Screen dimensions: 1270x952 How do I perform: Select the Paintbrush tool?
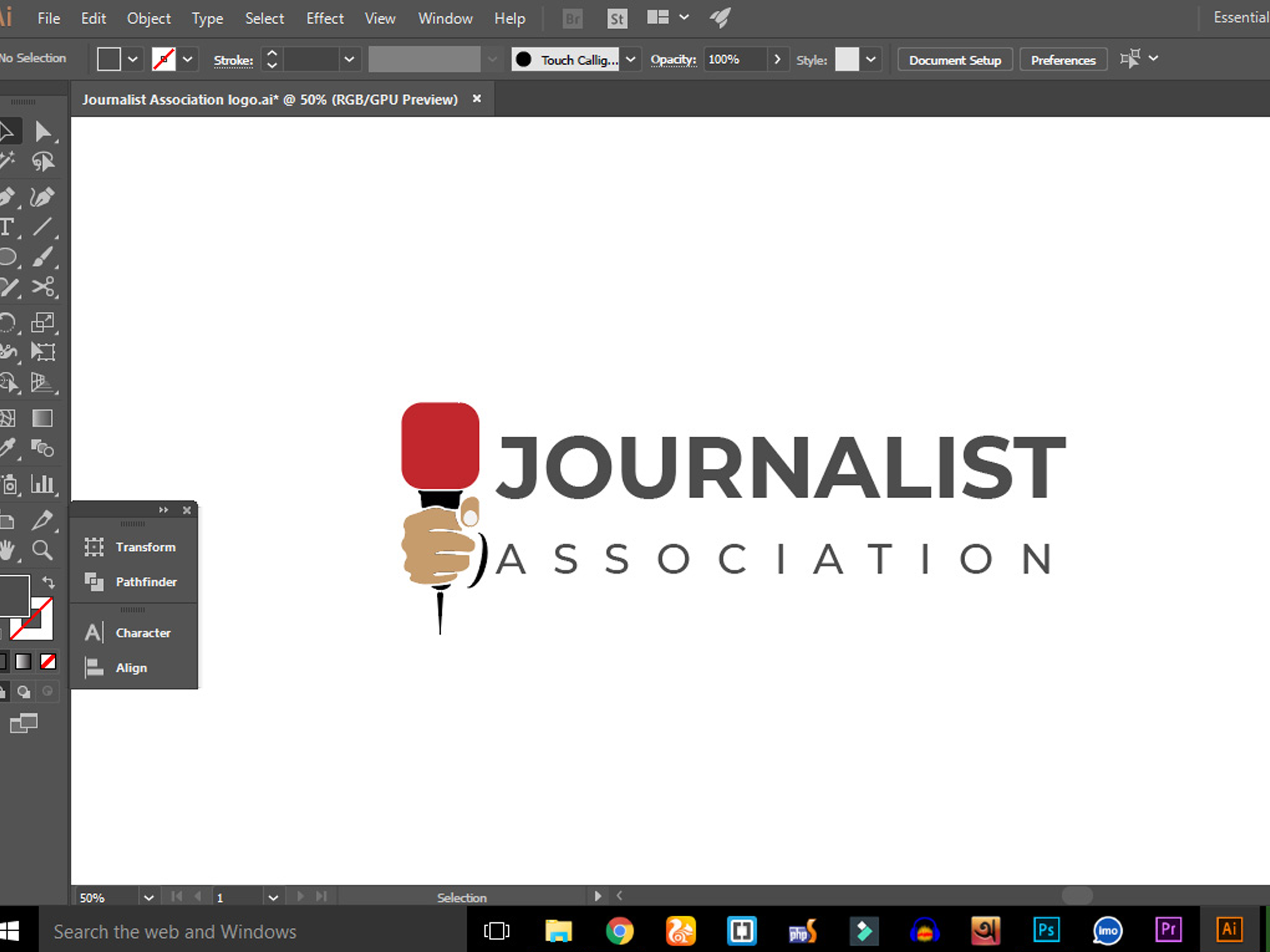[x=42, y=257]
